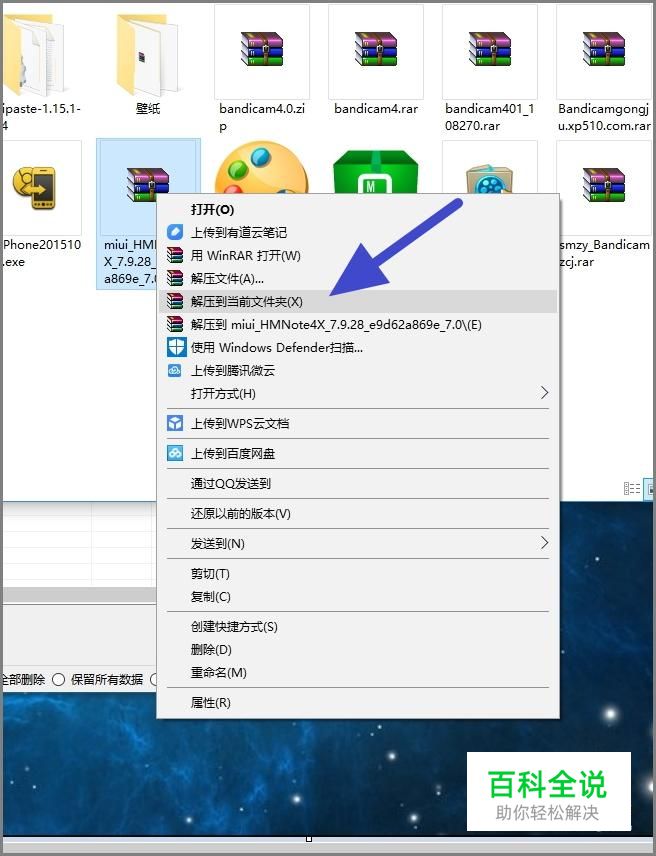Open the 壁纸 folder

coord(147,55)
